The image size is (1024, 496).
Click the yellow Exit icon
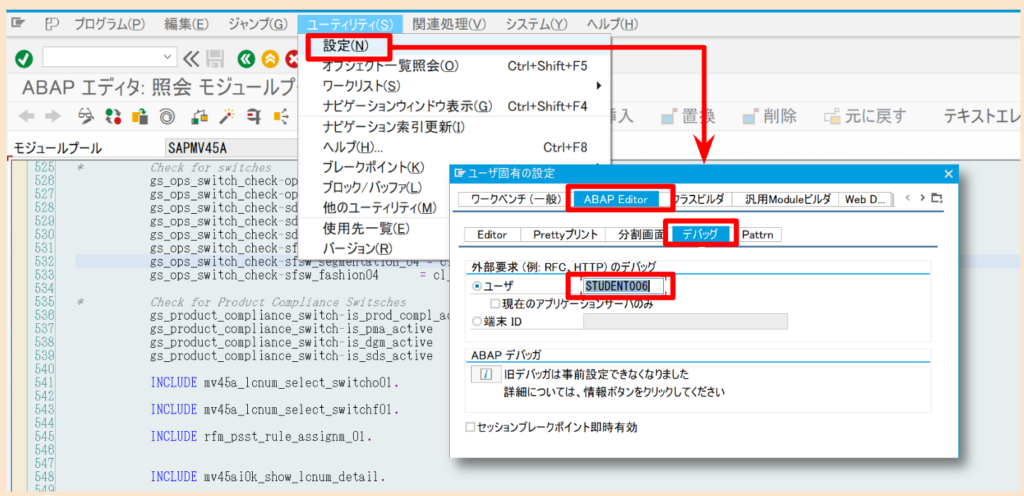(x=269, y=59)
